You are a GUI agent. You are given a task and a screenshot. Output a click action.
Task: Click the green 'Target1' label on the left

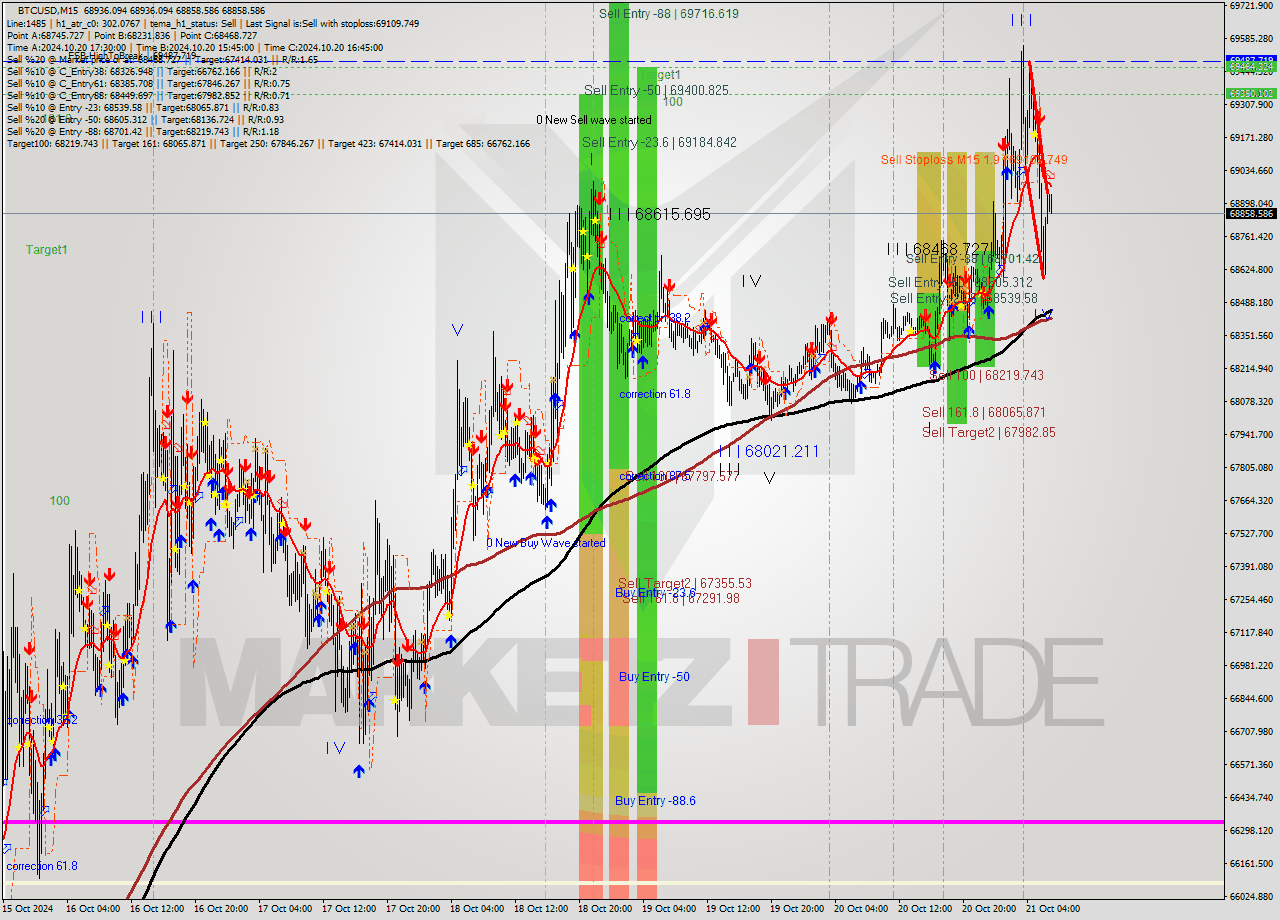47,249
